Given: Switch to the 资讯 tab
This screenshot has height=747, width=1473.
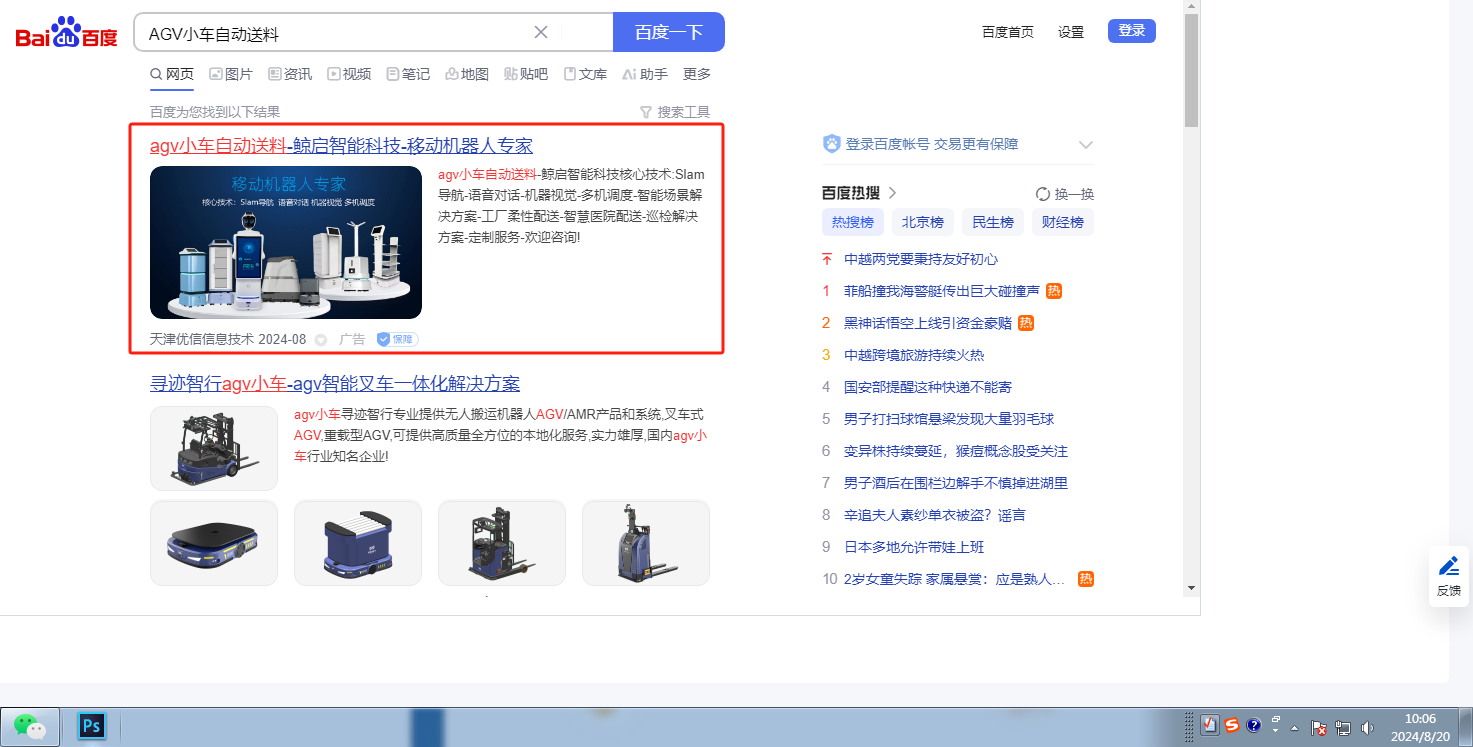Looking at the screenshot, I should click(x=290, y=74).
